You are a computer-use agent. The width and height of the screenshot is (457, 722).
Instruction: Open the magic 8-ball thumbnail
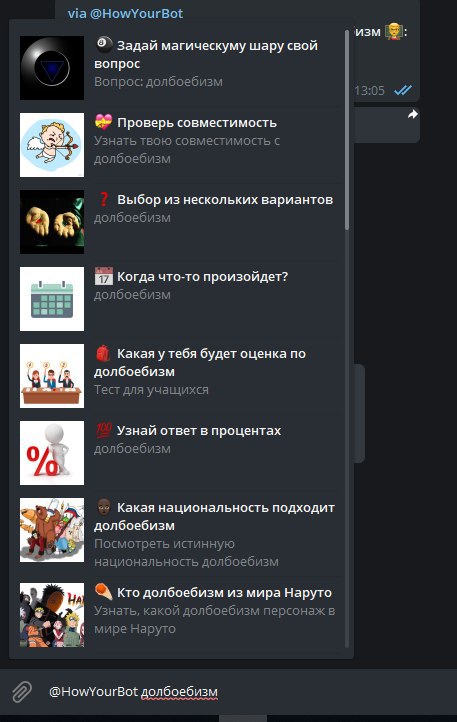(x=52, y=68)
